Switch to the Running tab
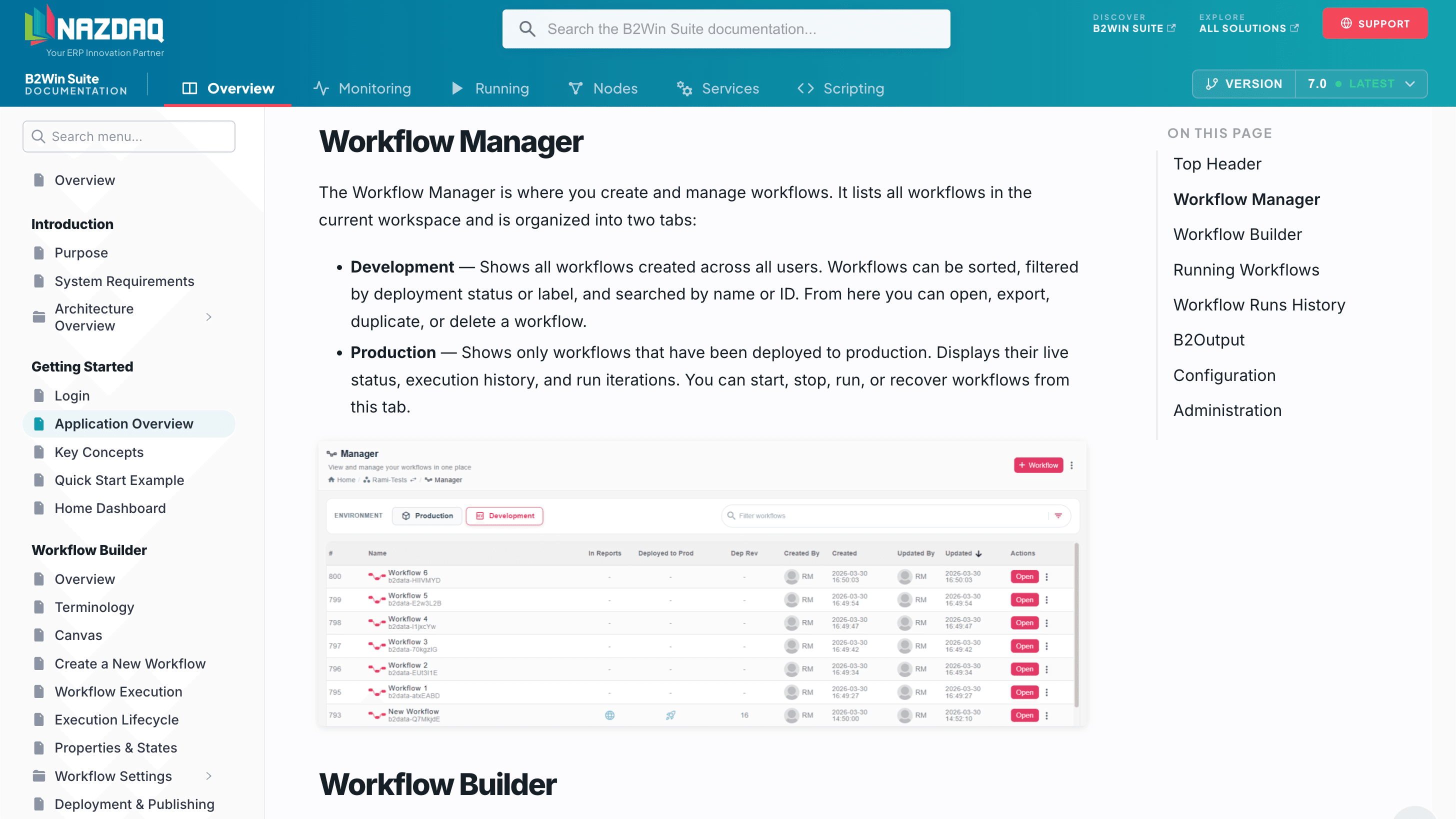 tap(490, 88)
